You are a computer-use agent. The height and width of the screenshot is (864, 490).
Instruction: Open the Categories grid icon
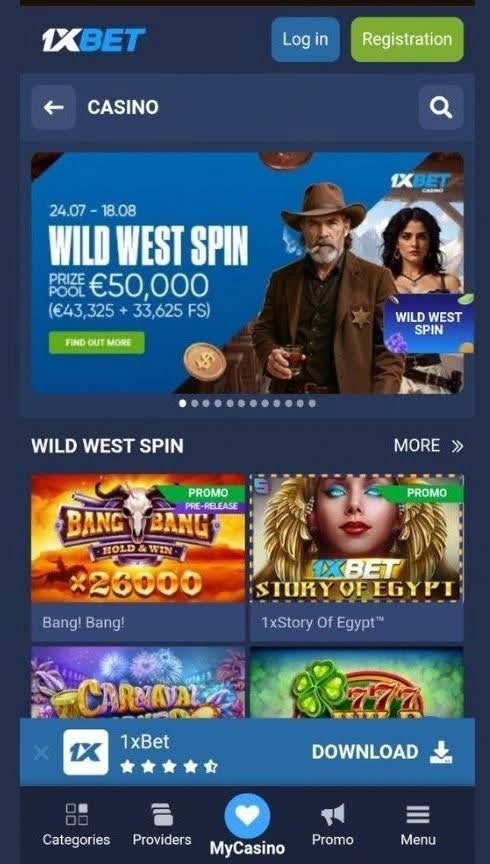click(x=77, y=814)
